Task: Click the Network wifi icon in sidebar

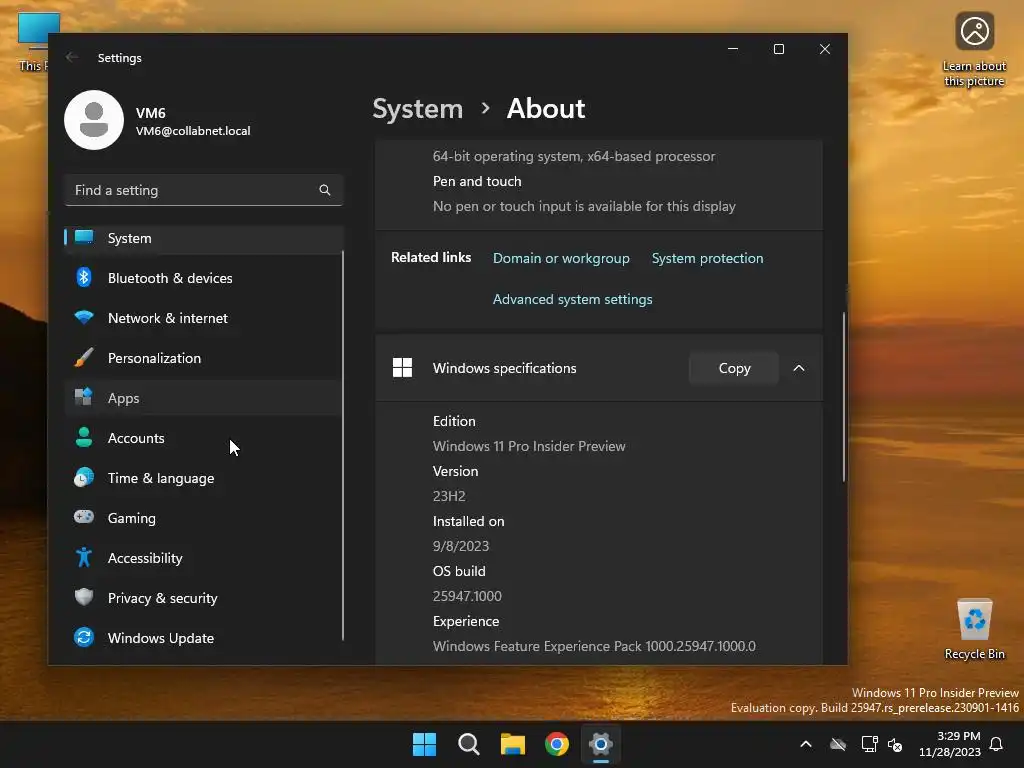Action: [84, 317]
